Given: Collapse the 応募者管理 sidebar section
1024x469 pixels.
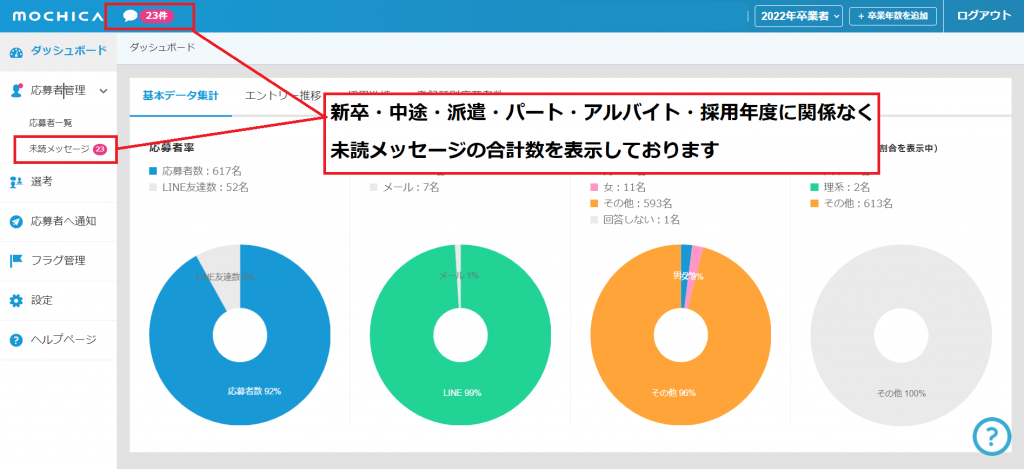Looking at the screenshot, I should 103,91.
